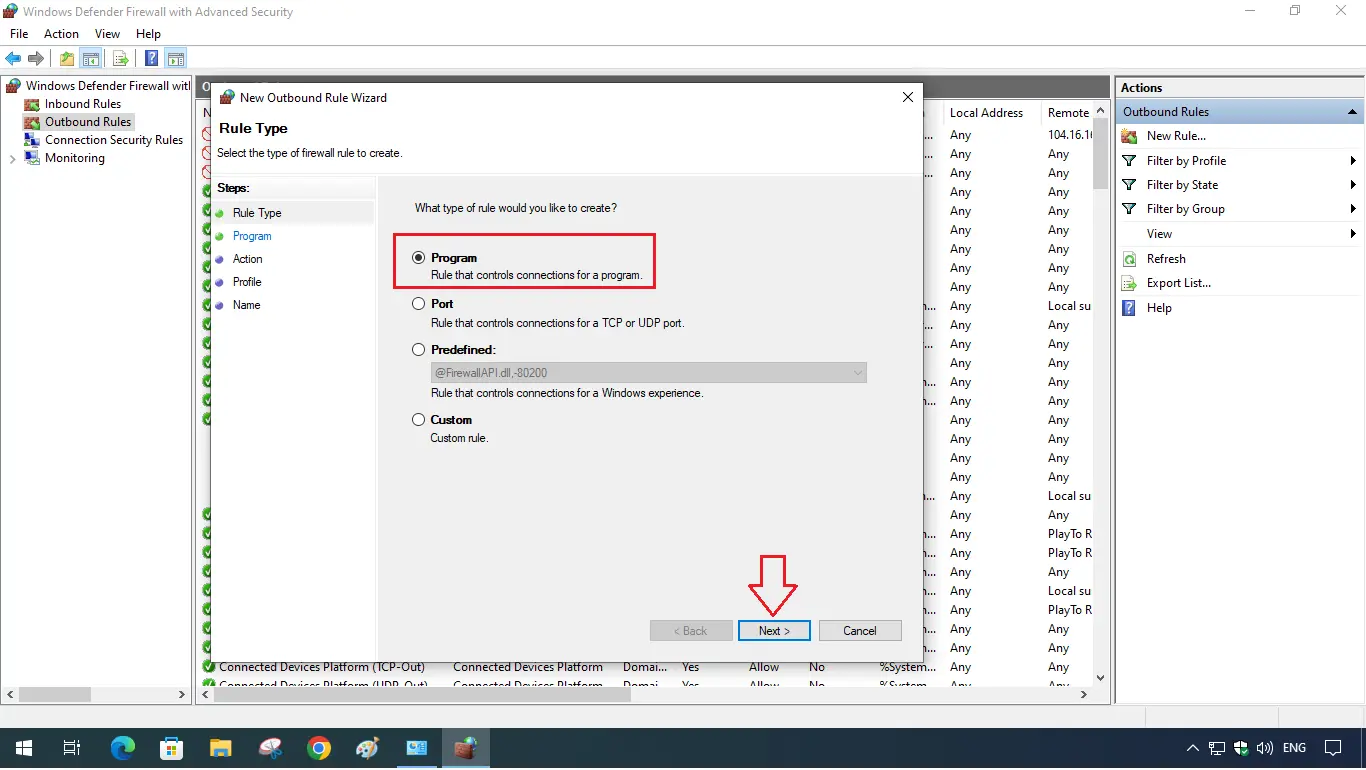This screenshot has height=770, width=1366.
Task: Select the Predefined rule type option
Action: (x=418, y=349)
